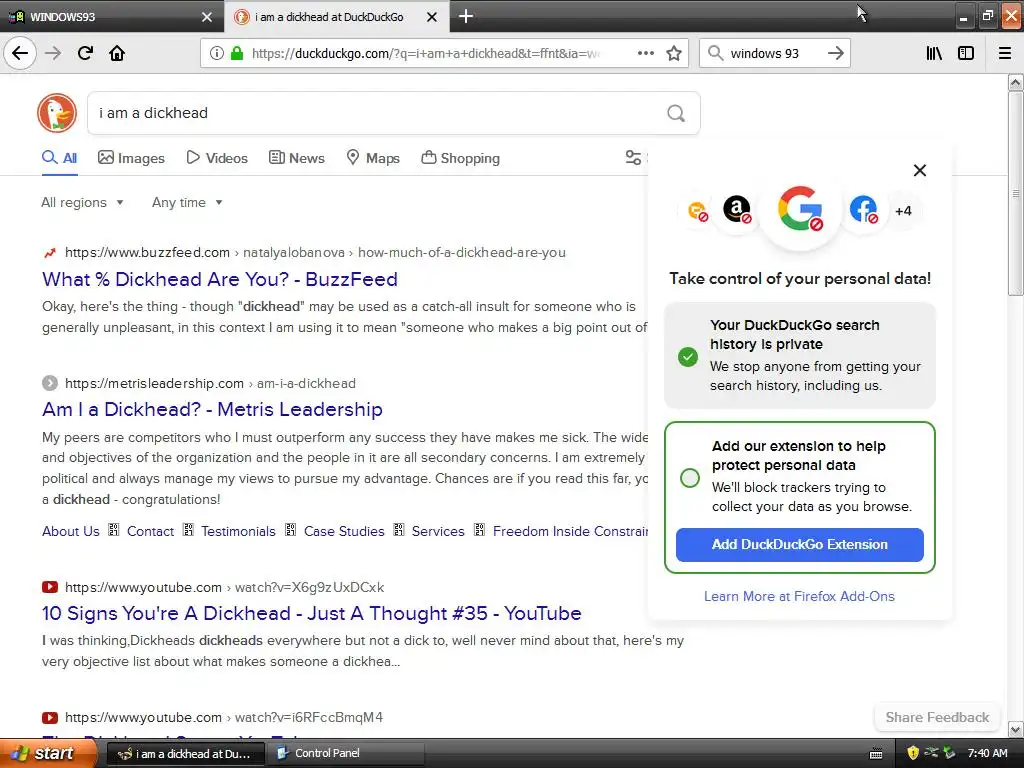Show site information via the info icon
This screenshot has height=768, width=1024.
(x=217, y=53)
